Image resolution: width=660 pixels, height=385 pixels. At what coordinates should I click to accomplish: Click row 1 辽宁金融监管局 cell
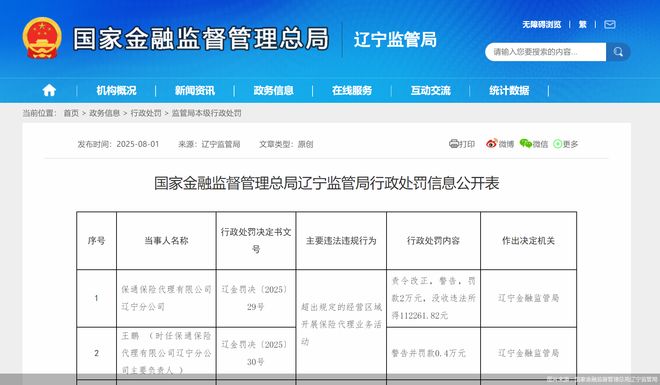coord(528,298)
